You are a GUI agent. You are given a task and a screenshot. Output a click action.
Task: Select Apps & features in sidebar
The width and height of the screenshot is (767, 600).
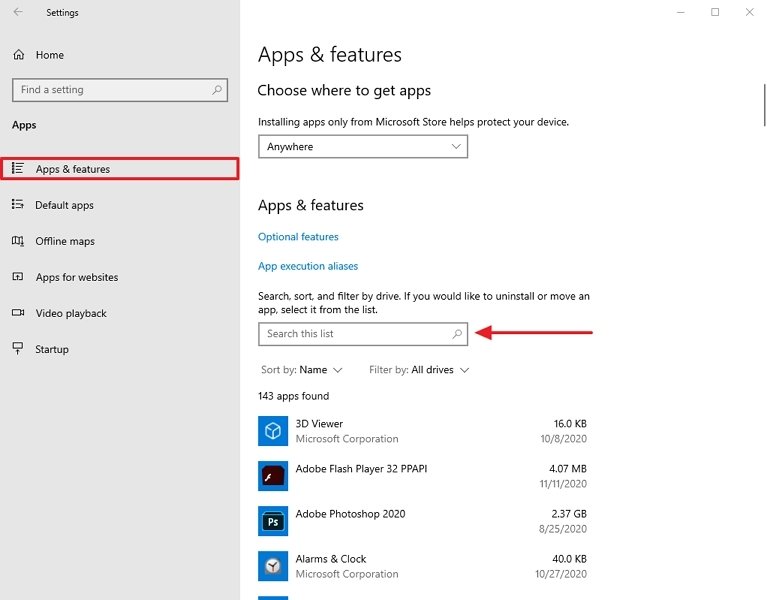click(x=120, y=169)
